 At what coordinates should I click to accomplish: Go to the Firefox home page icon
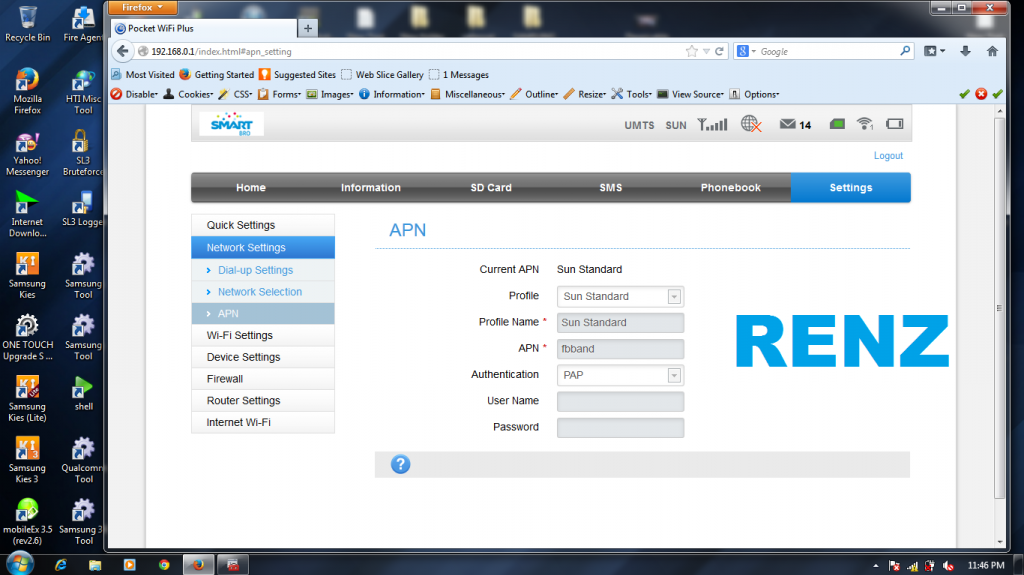(992, 51)
